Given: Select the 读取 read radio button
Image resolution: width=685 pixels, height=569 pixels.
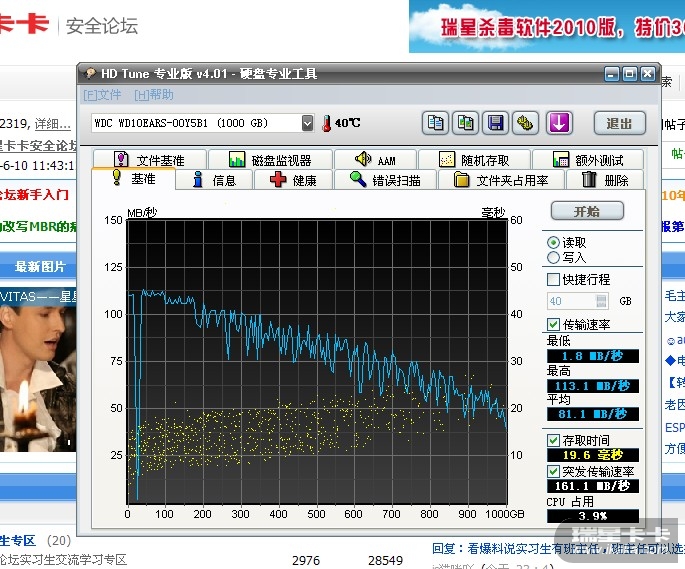Looking at the screenshot, I should coord(554,243).
